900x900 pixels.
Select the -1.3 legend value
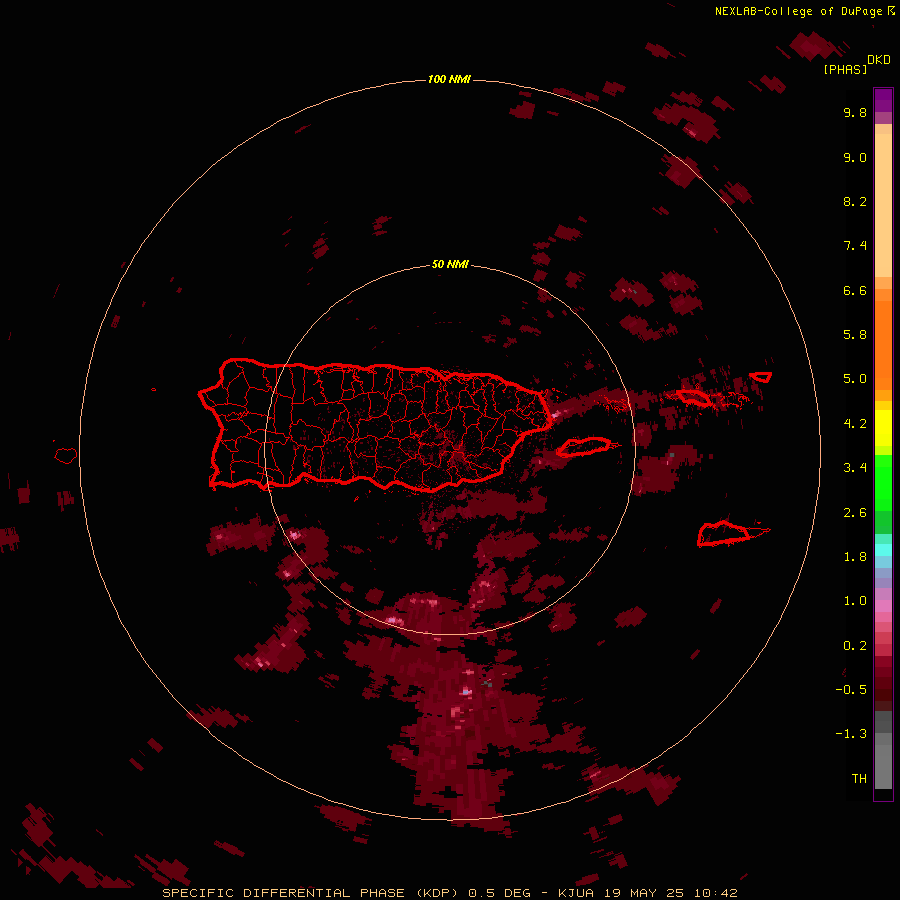pyautogui.click(x=851, y=734)
